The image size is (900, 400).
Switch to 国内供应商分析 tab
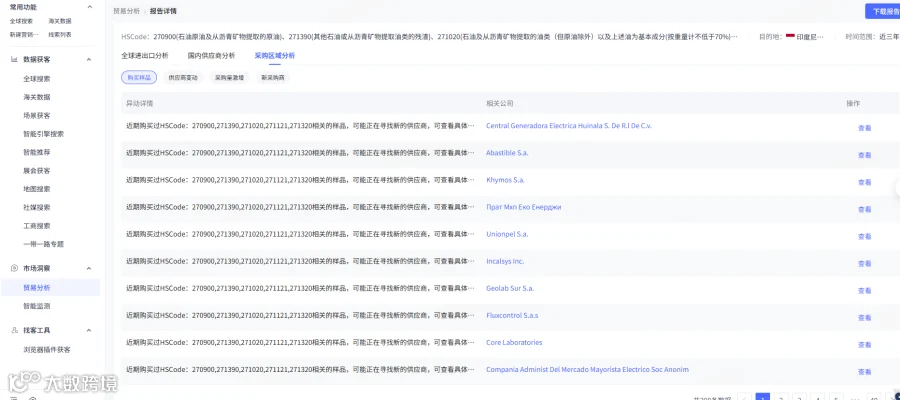click(211, 56)
